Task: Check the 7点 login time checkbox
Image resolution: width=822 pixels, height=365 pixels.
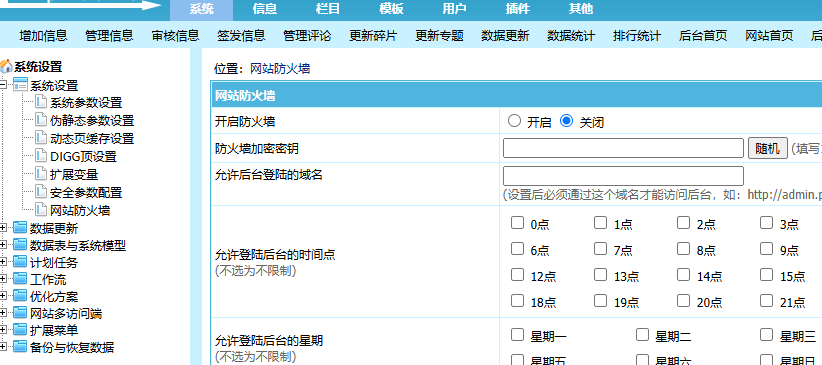Action: [600, 249]
